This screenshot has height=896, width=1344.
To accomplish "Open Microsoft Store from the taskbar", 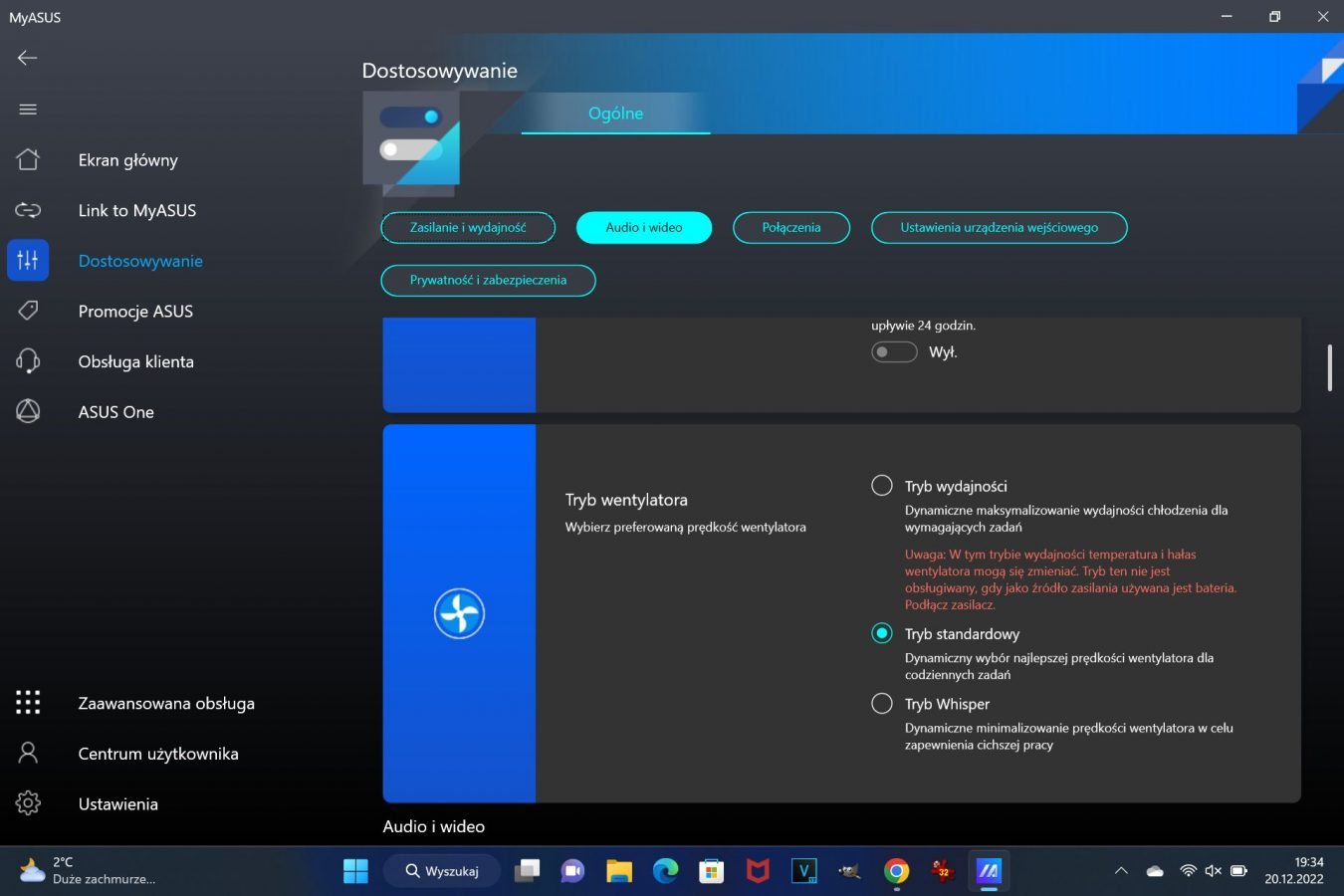I will (x=711, y=871).
